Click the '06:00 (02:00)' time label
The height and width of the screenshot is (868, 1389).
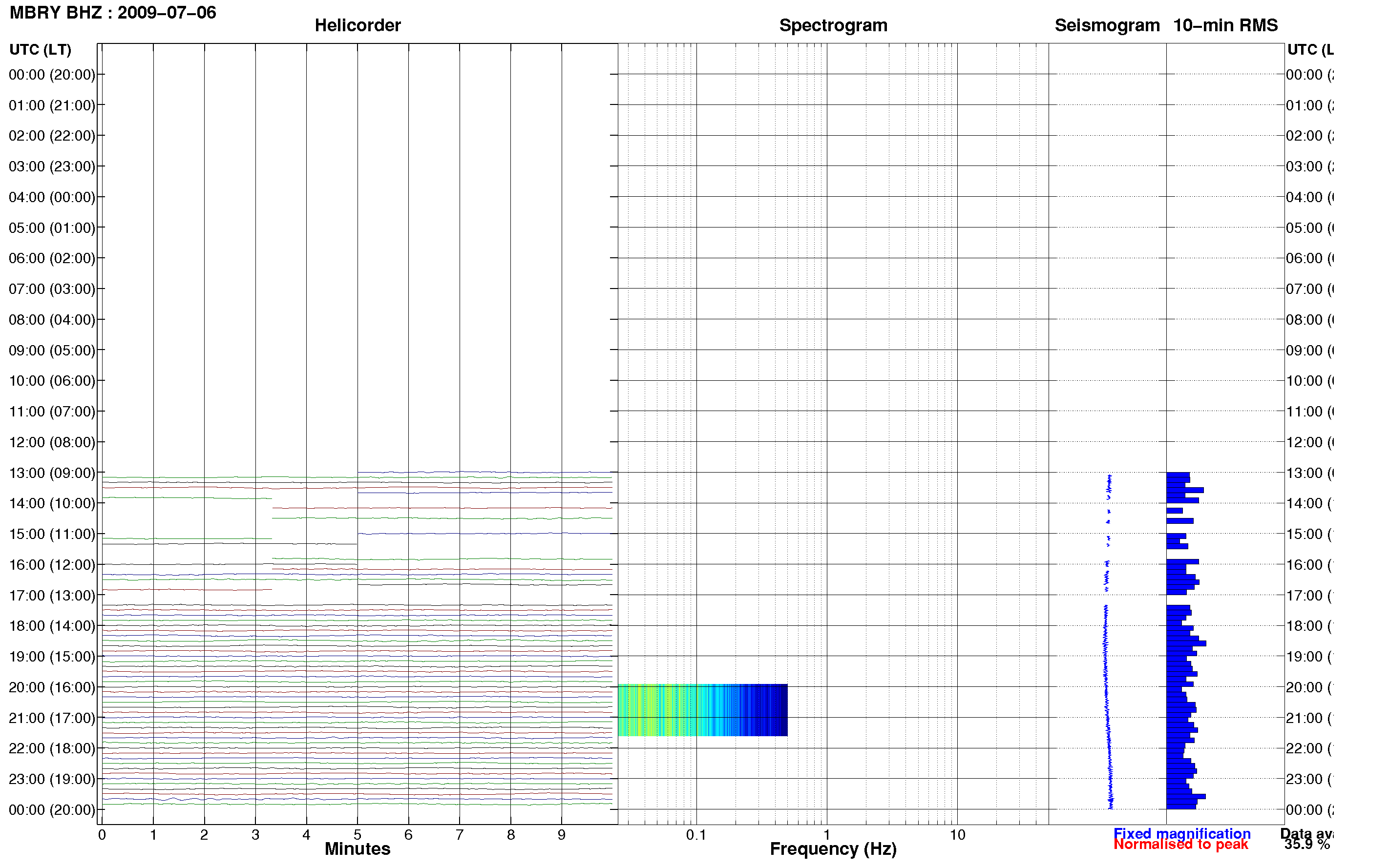[52, 258]
